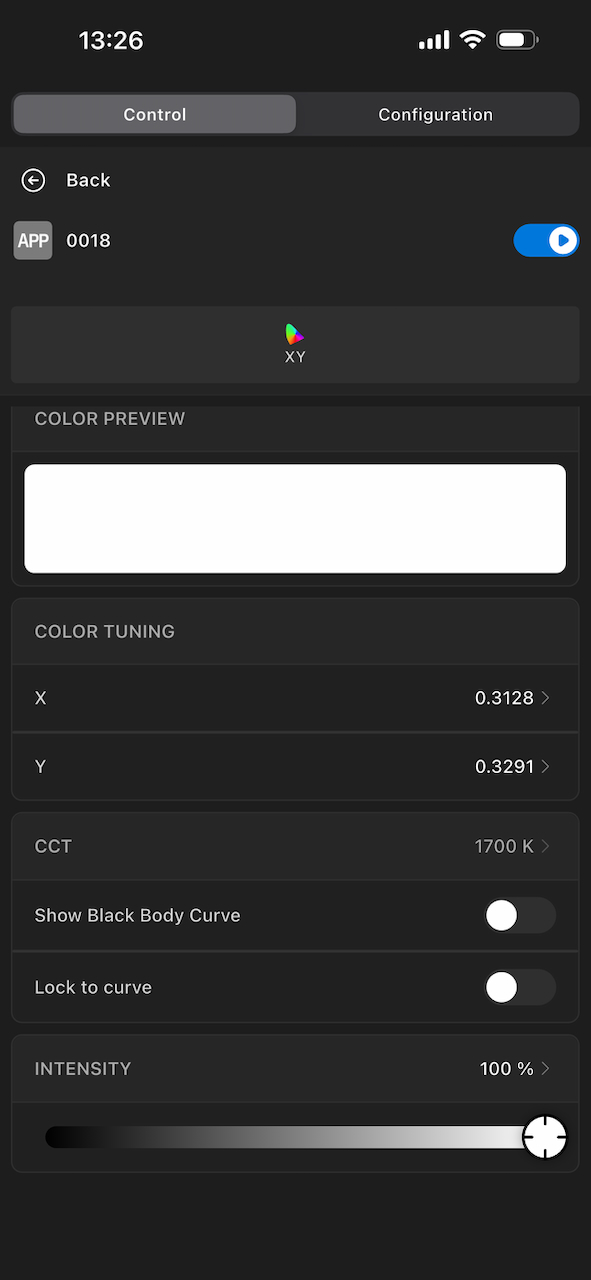Image resolution: width=591 pixels, height=1280 pixels.
Task: Open the CCT 1700 K chevron
Action: coord(545,846)
